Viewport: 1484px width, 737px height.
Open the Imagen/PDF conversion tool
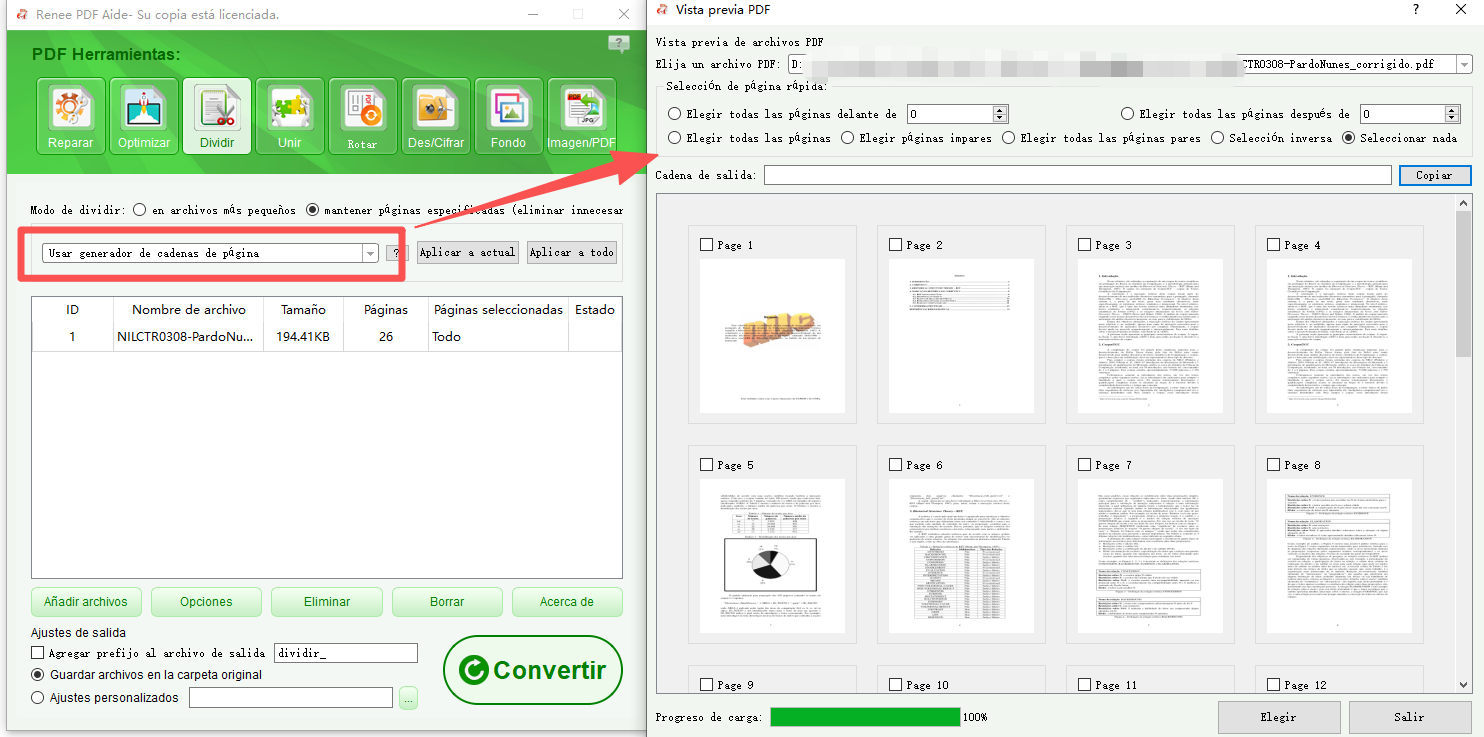[x=581, y=116]
